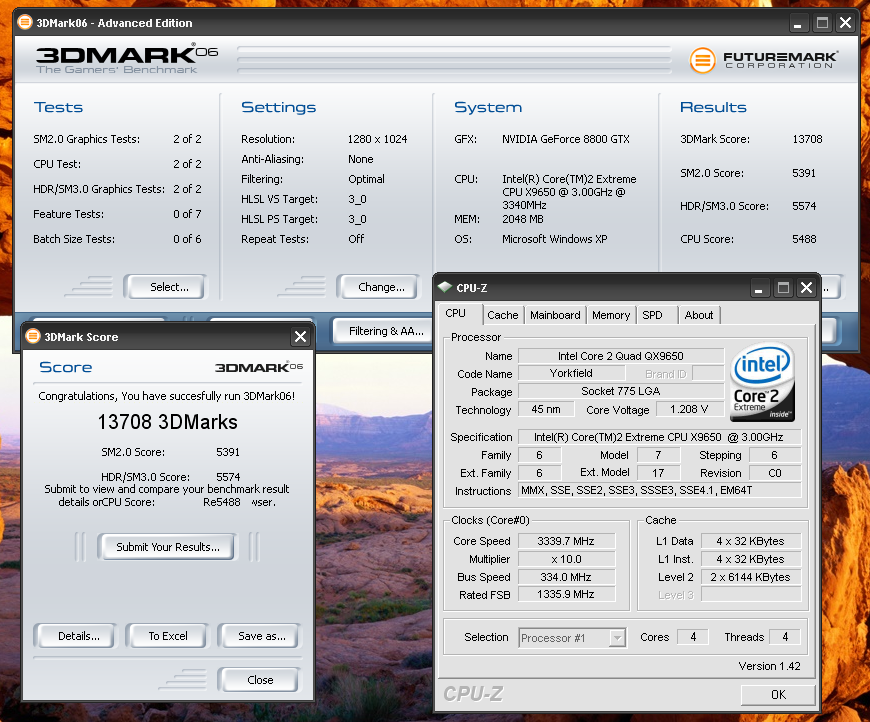Click the 3DMark Score value 13708 under Results
Viewport: 870px width, 722px height.
coord(807,139)
